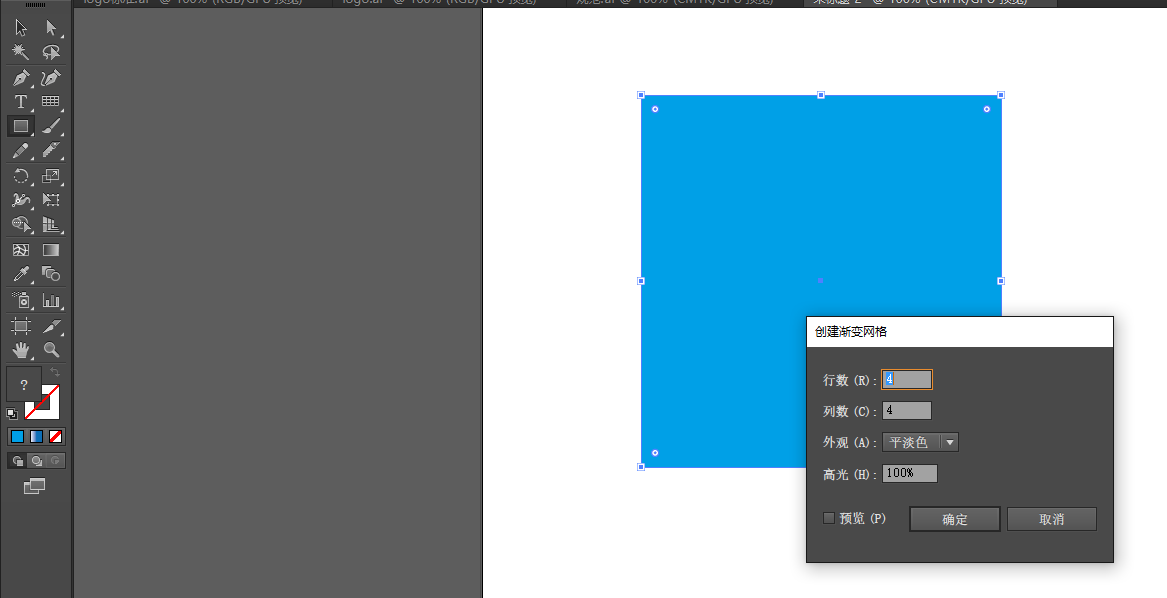This screenshot has width=1167, height=598.
Task: Choose the Lasso tool
Action: click(x=51, y=52)
